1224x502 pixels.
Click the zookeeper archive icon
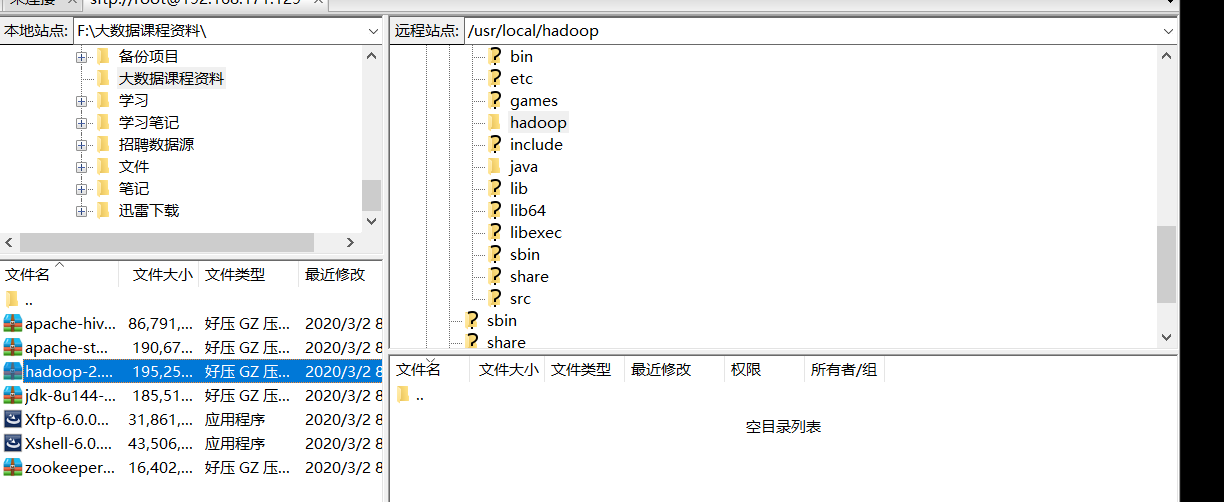pyautogui.click(x=12, y=467)
